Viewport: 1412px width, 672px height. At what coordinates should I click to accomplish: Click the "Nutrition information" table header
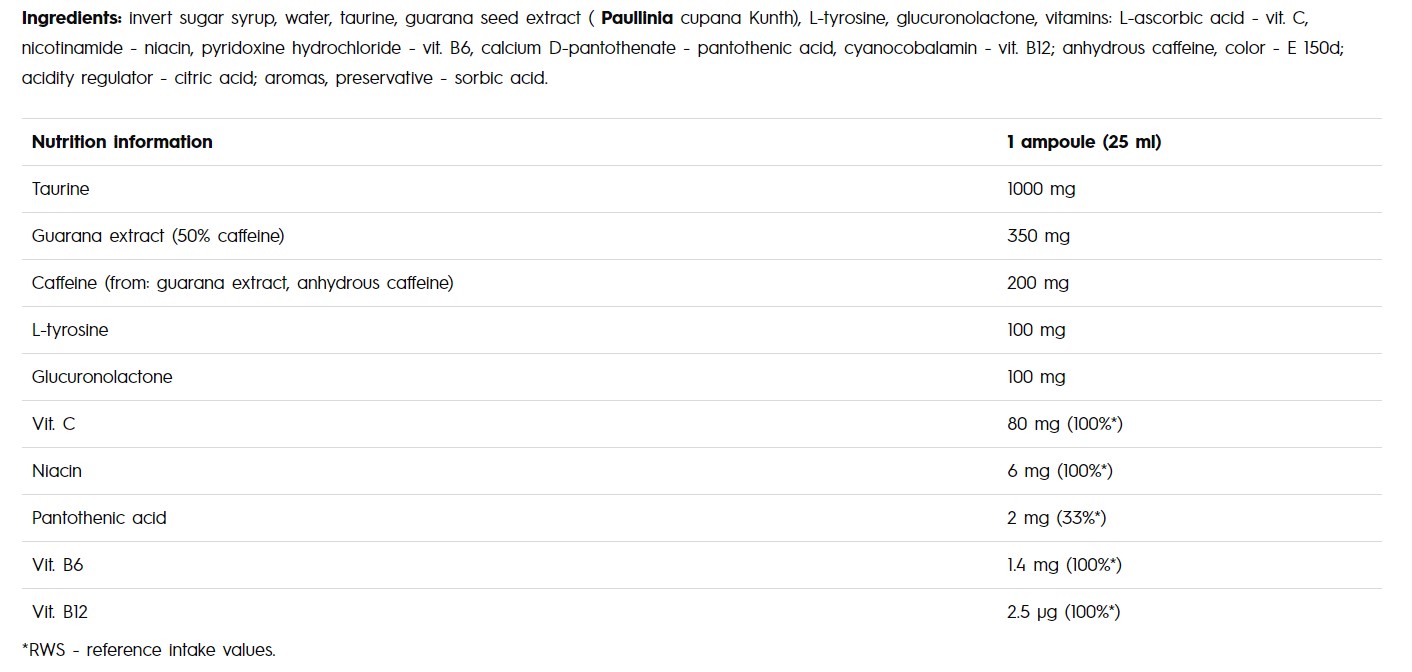pos(122,142)
